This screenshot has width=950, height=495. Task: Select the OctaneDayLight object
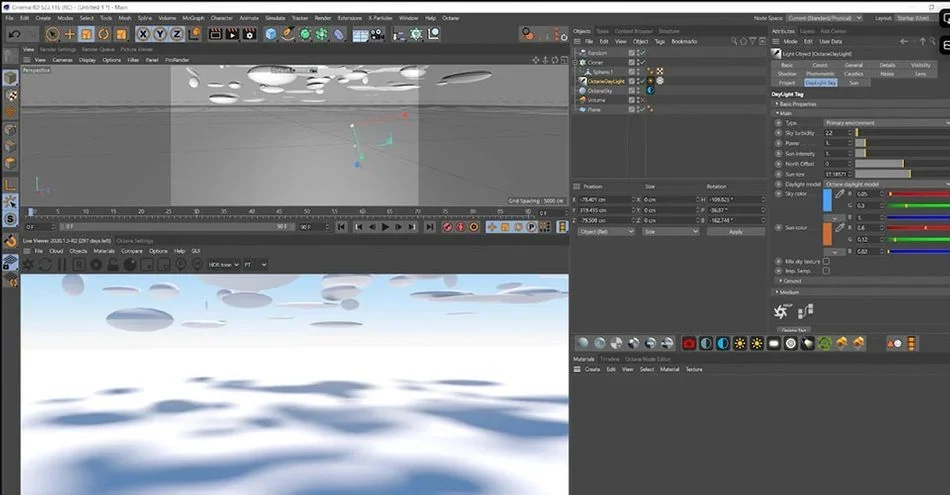coord(606,81)
